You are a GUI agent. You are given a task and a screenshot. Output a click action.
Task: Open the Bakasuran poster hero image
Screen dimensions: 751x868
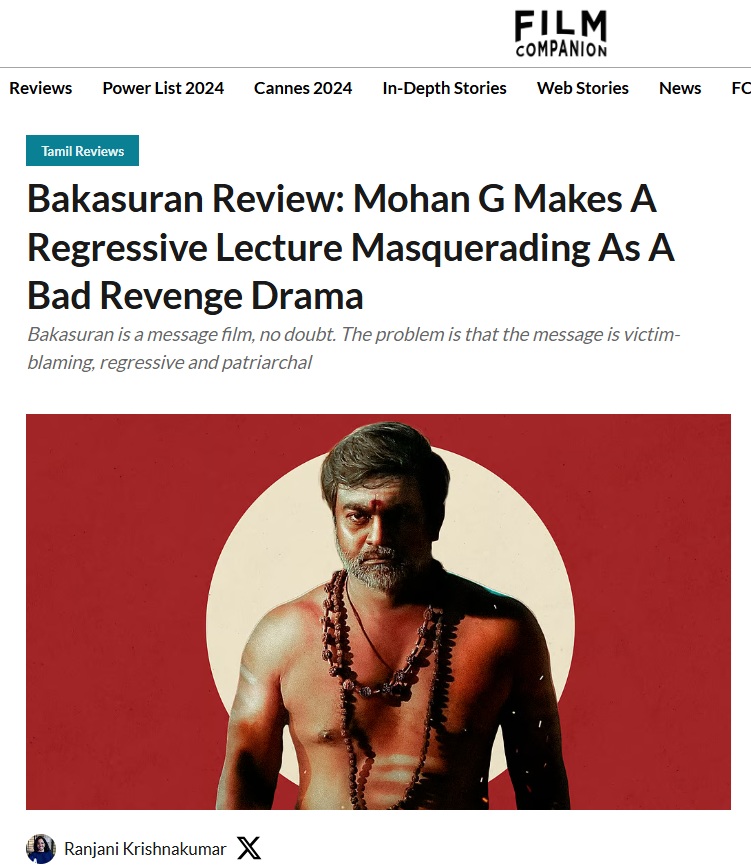tap(378, 612)
